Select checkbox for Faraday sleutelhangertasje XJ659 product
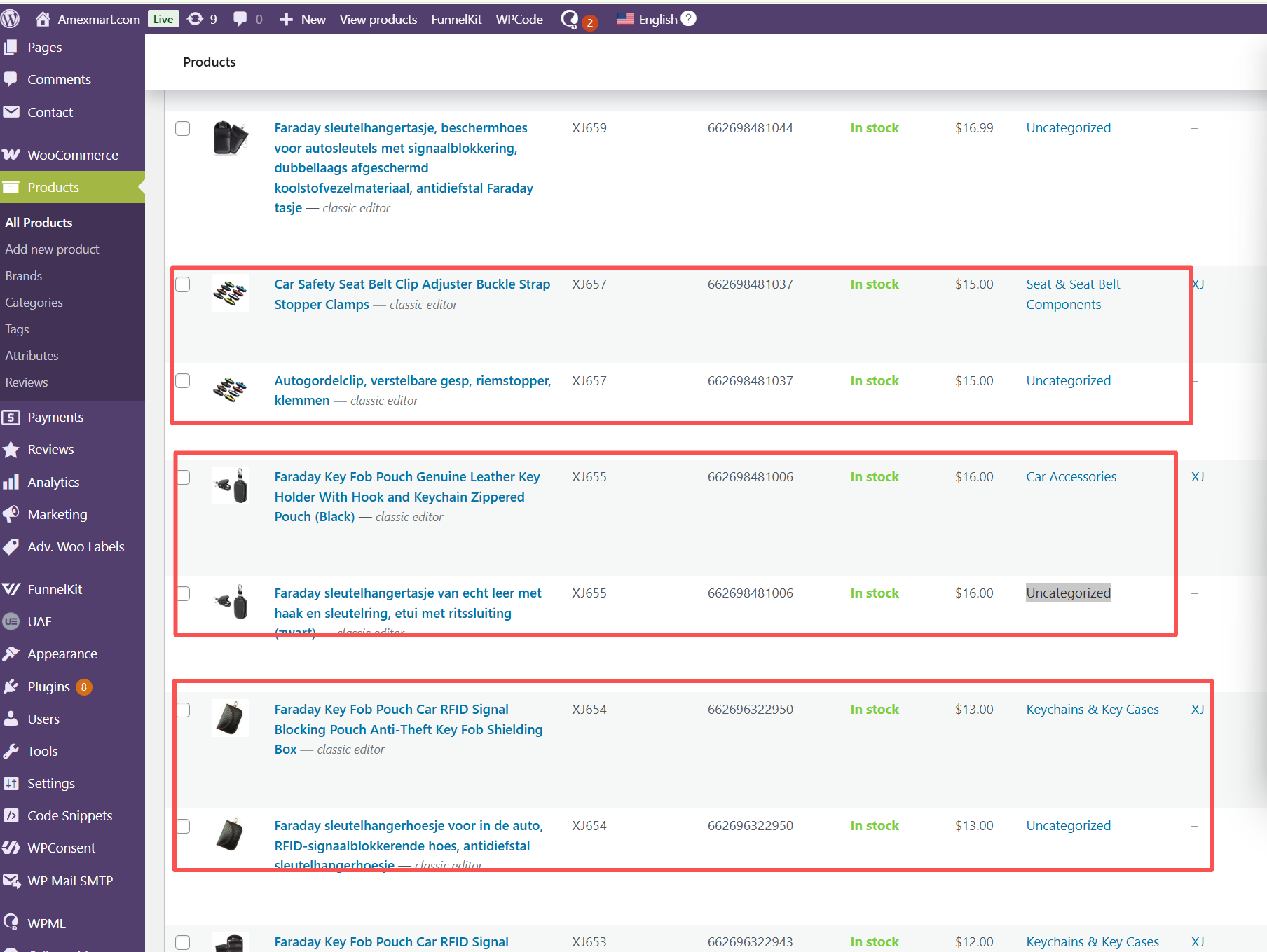This screenshot has width=1267, height=952. tap(183, 128)
